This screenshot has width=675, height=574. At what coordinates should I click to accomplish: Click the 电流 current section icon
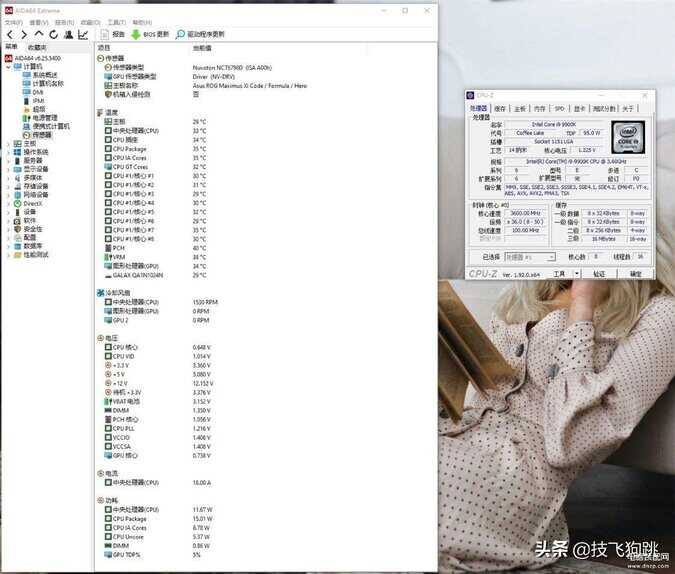[x=100, y=473]
